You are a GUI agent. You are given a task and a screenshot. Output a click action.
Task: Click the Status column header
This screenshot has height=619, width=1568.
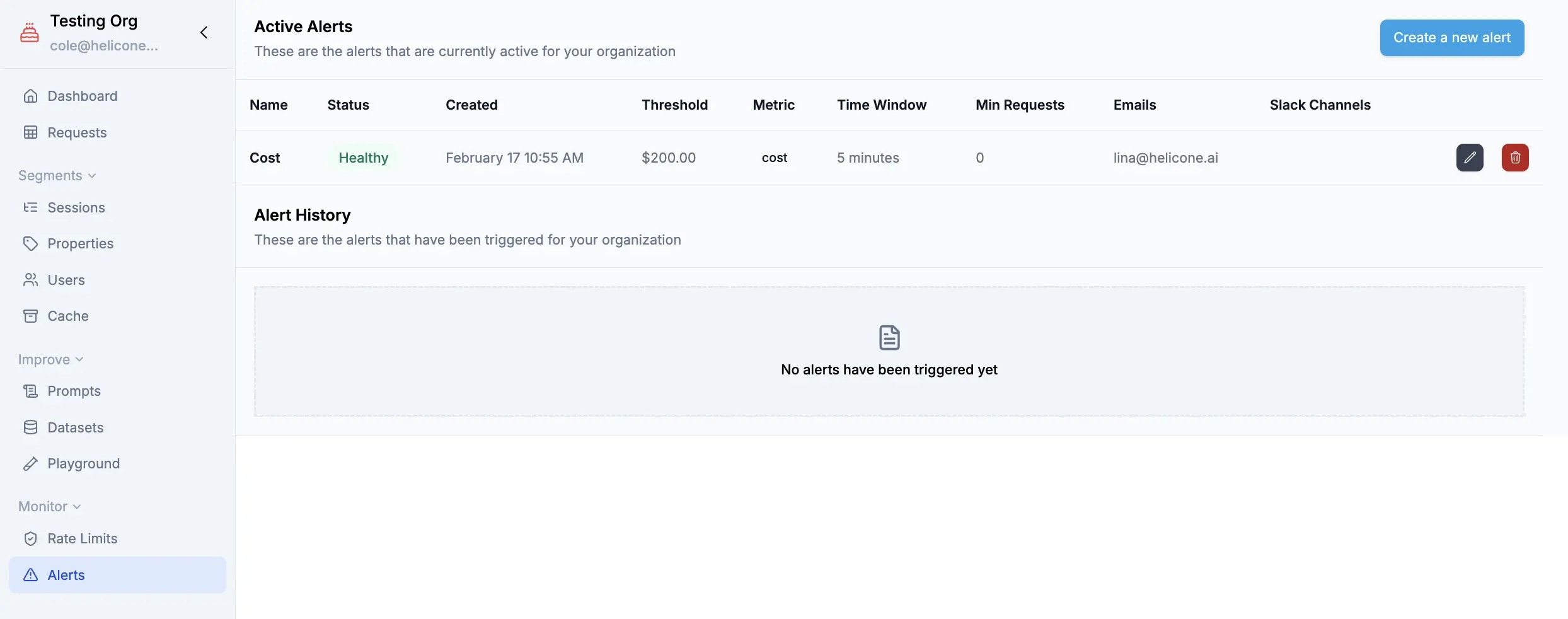point(348,105)
